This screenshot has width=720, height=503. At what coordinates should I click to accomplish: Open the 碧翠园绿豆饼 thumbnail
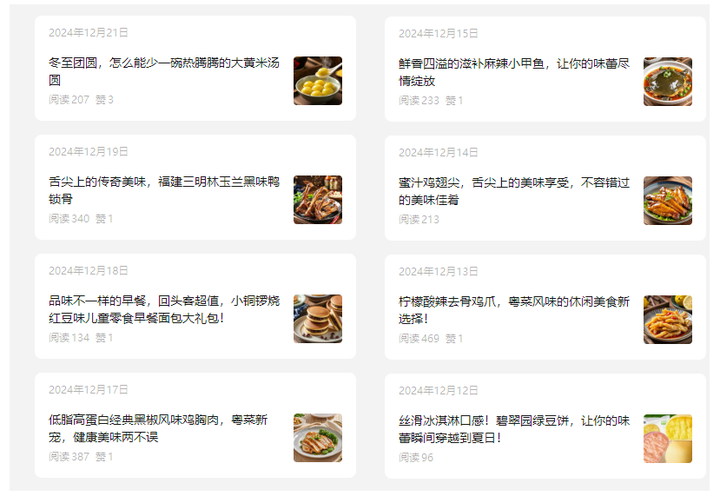(x=668, y=439)
